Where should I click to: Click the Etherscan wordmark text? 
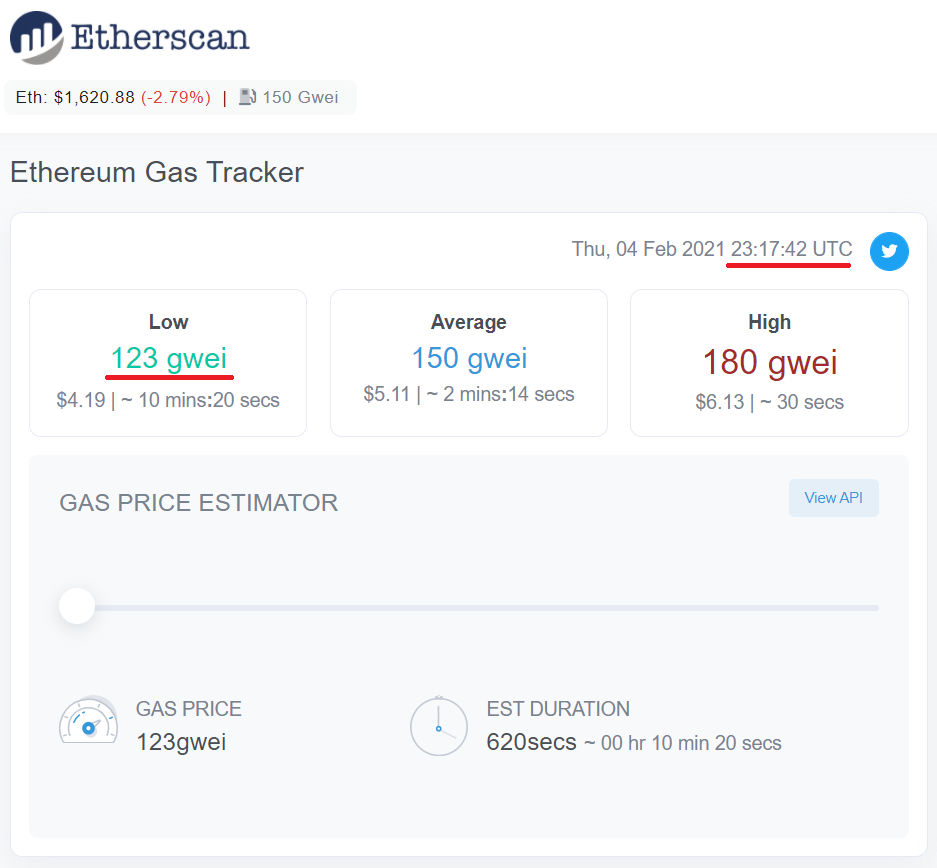160,37
